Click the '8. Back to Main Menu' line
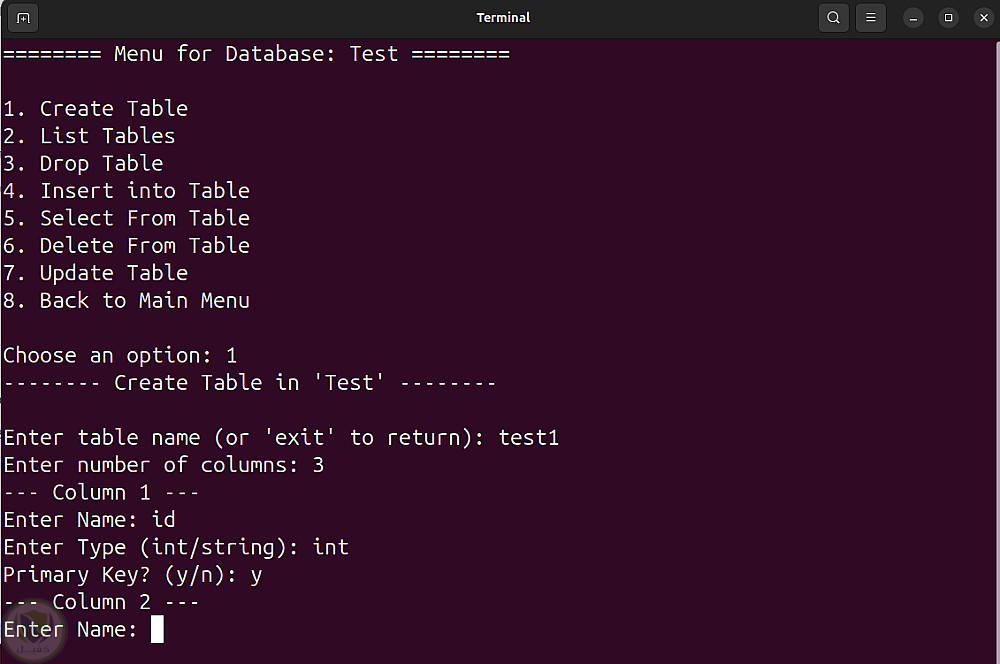This screenshot has height=664, width=1000. pos(126,300)
